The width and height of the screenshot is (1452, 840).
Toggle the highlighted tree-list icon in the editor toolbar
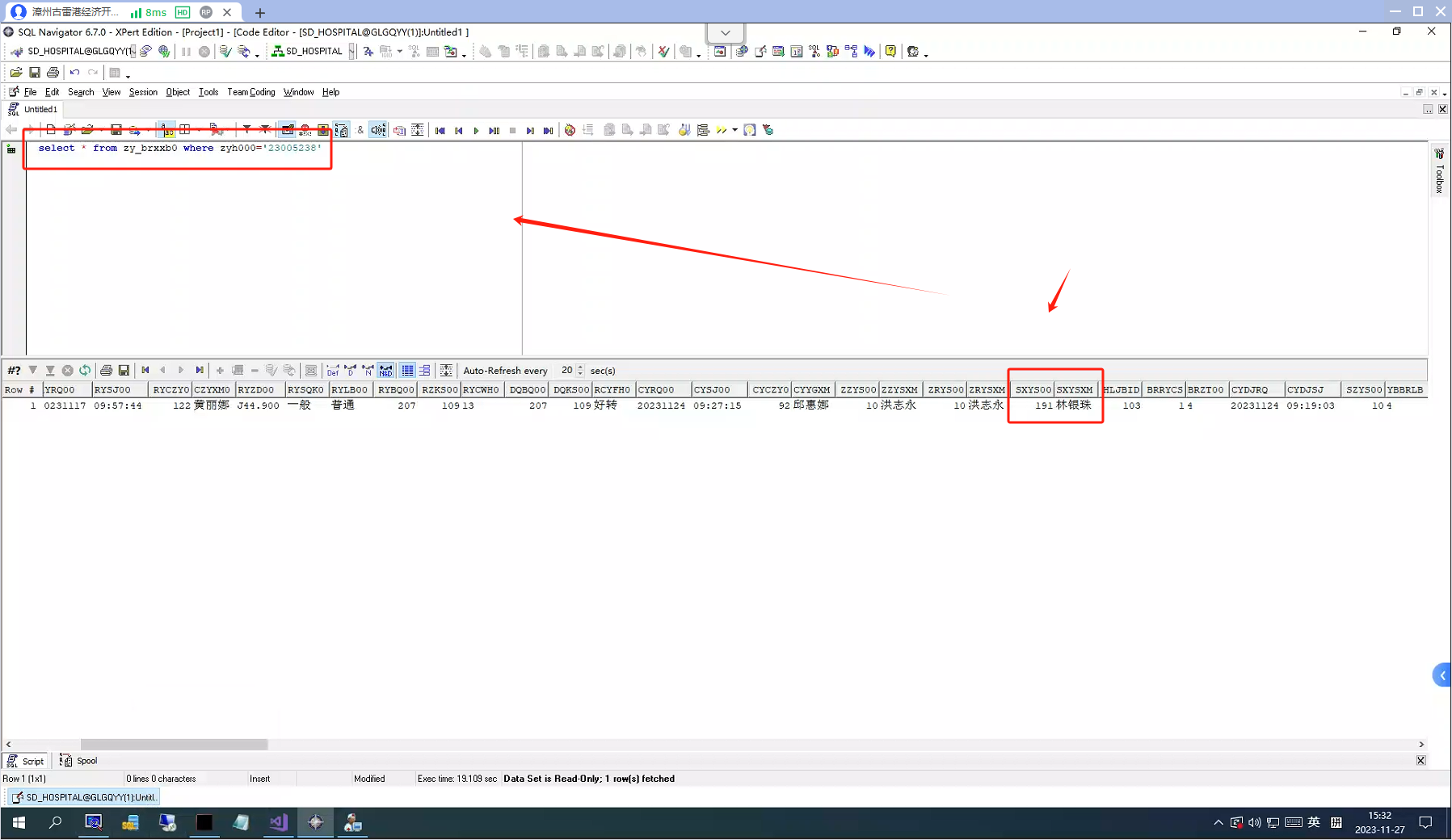342,130
